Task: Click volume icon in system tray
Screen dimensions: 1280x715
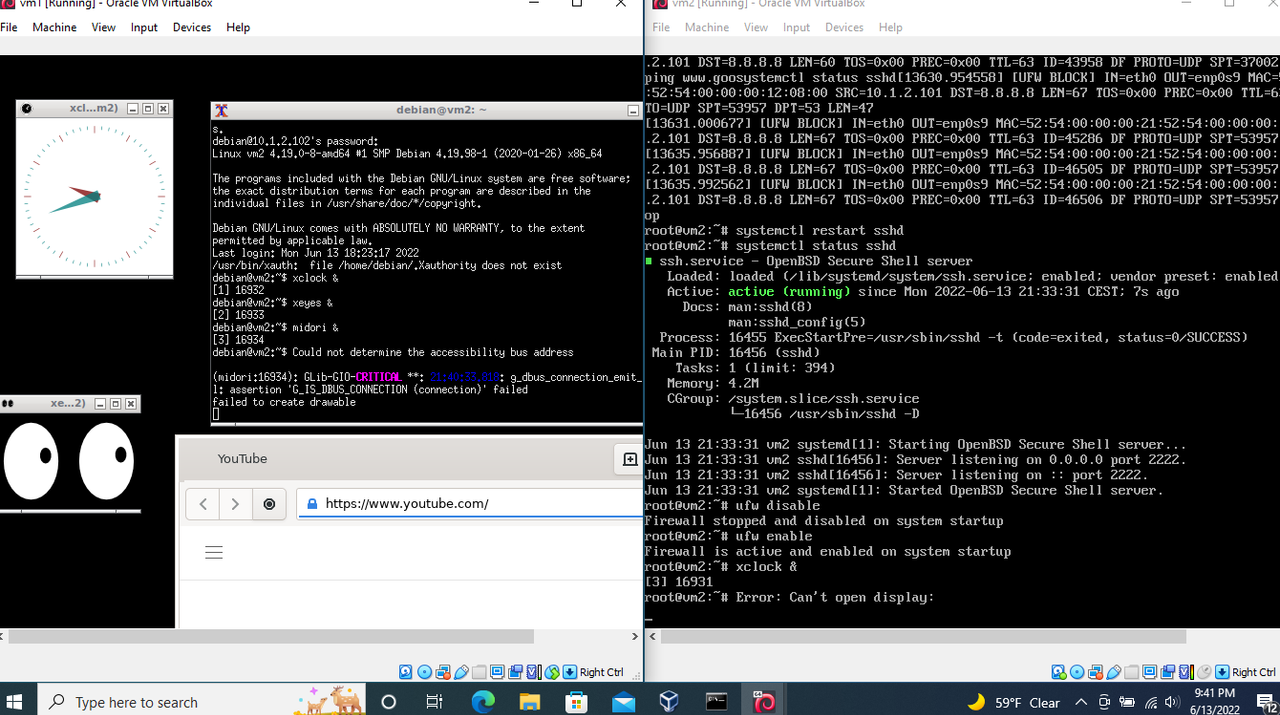Action: (x=1171, y=702)
